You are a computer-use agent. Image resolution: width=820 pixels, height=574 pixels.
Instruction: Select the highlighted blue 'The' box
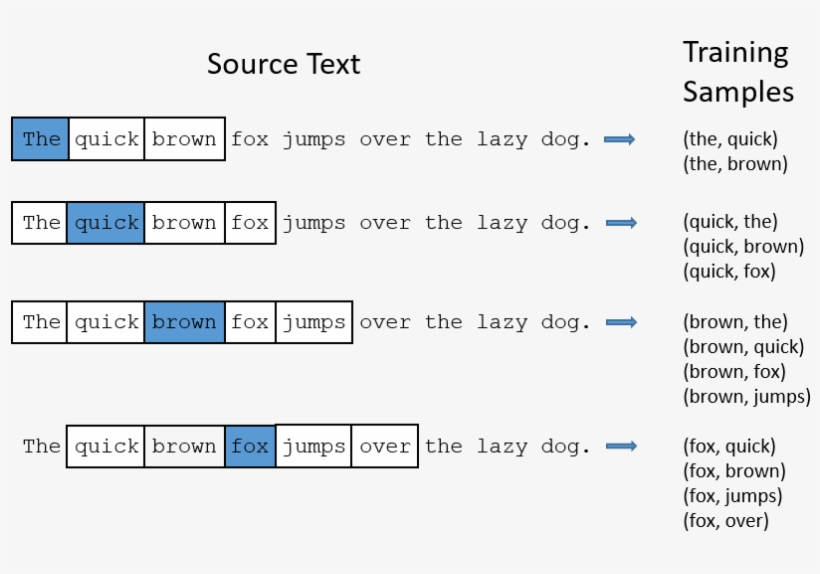[40, 139]
